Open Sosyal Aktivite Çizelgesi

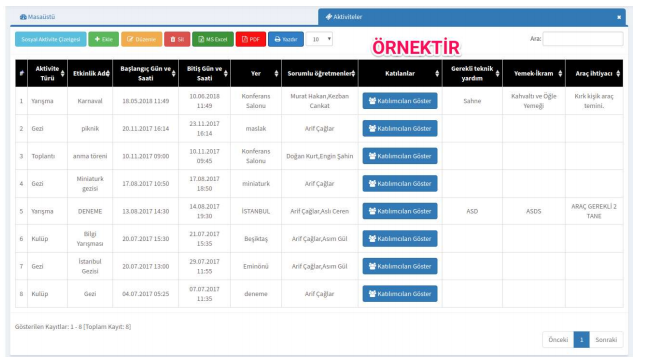point(51,39)
